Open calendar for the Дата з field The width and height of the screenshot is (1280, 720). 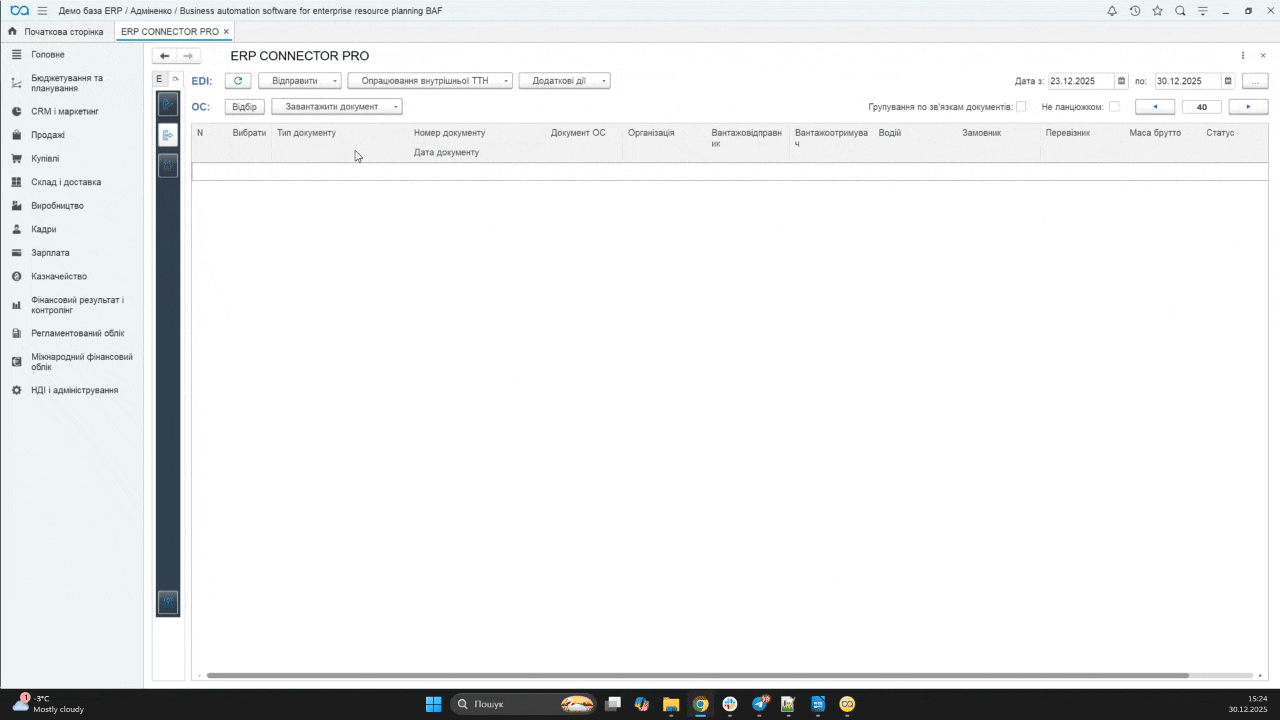1121,81
